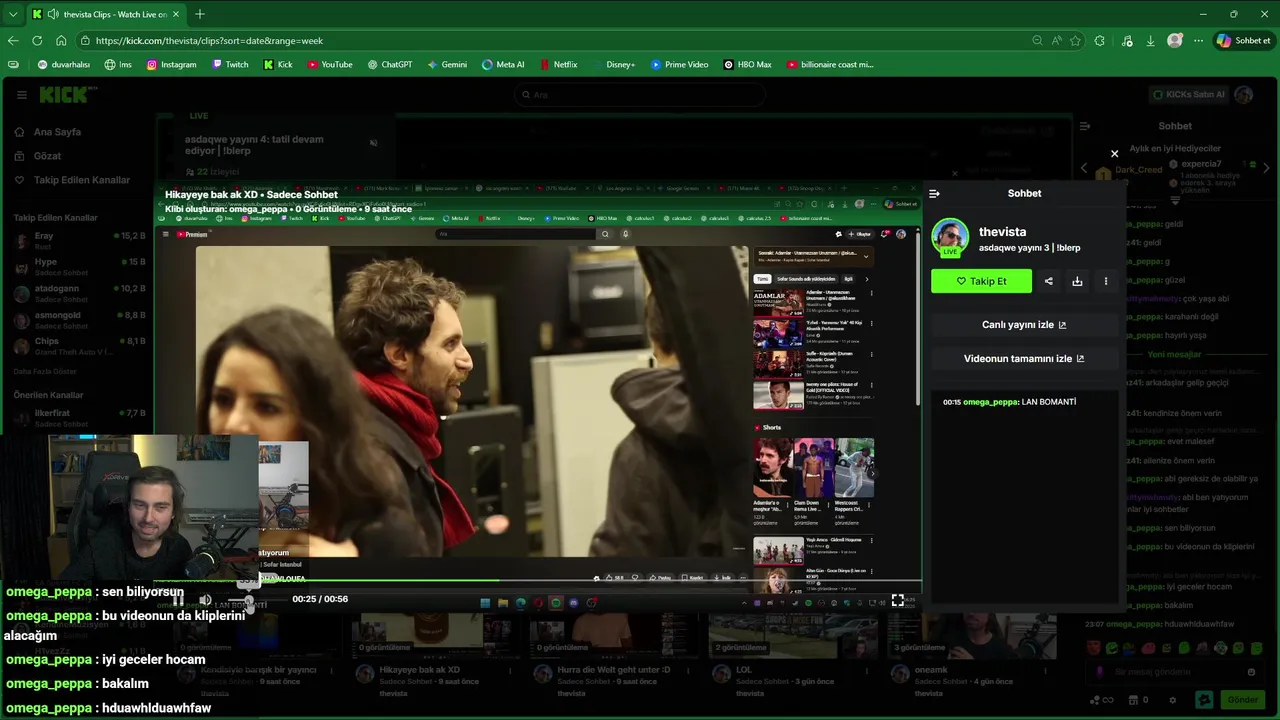Reload the page
Image resolution: width=1280 pixels, height=720 pixels.
[x=37, y=41]
